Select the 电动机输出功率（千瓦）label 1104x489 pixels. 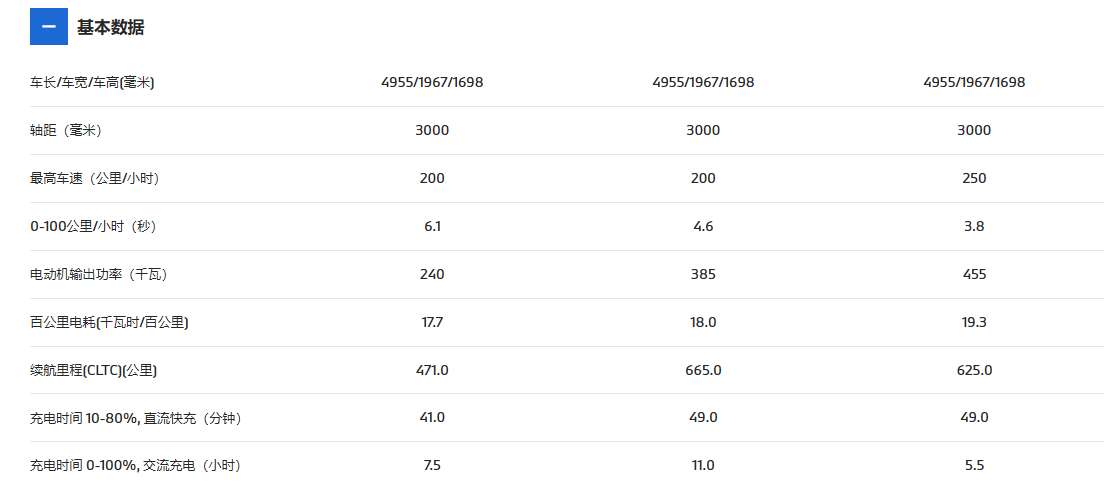[x=99, y=274]
